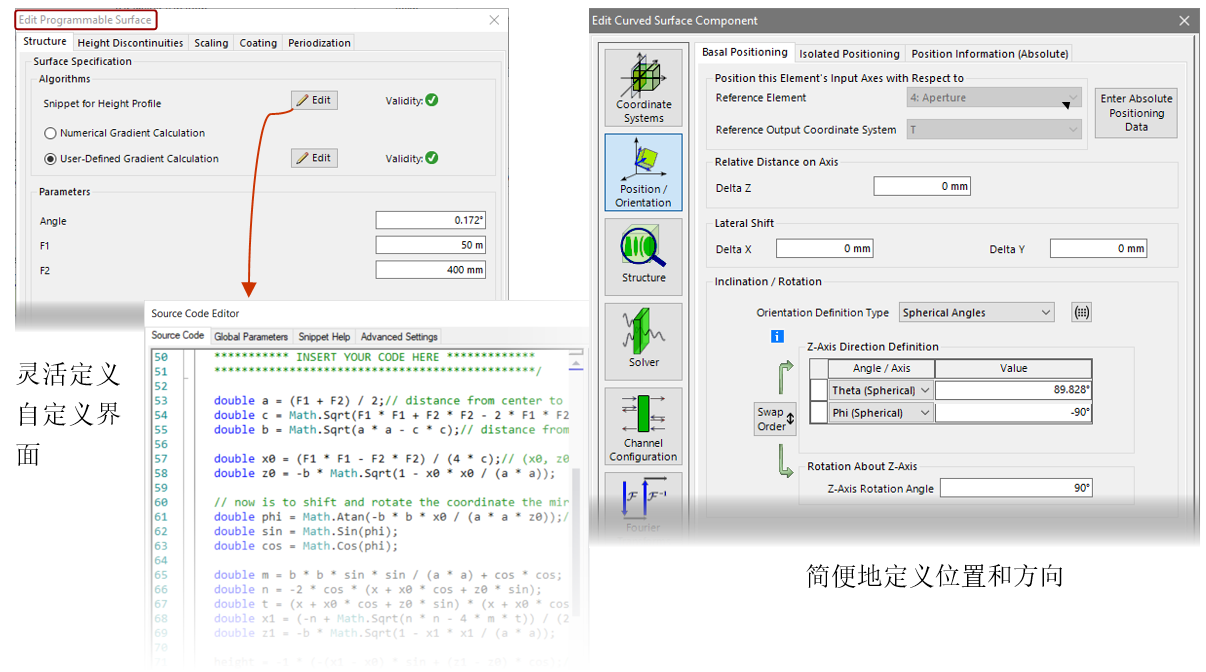The height and width of the screenshot is (672, 1206).
Task: Click Enter Absolute Positioning Data button
Action: click(x=1136, y=113)
